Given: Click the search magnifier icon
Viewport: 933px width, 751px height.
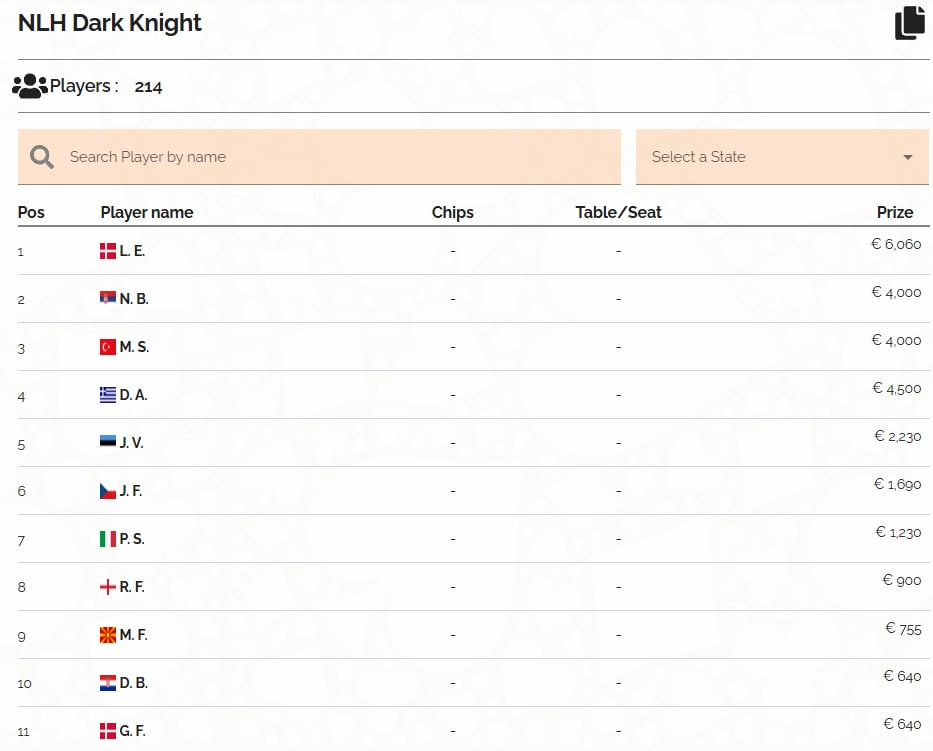Looking at the screenshot, I should pyautogui.click(x=42, y=157).
